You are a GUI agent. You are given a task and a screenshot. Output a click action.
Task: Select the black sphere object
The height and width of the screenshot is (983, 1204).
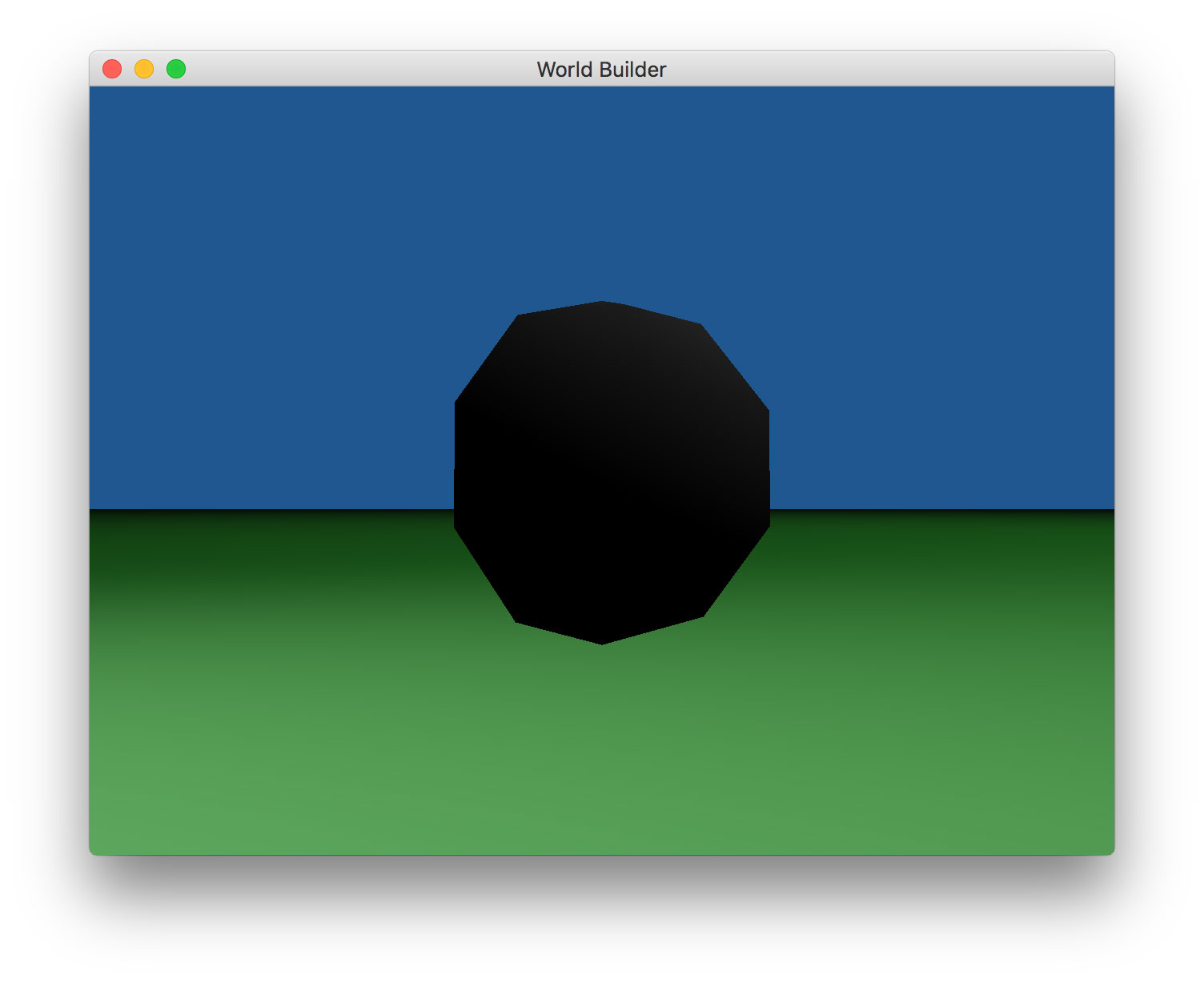(612, 472)
